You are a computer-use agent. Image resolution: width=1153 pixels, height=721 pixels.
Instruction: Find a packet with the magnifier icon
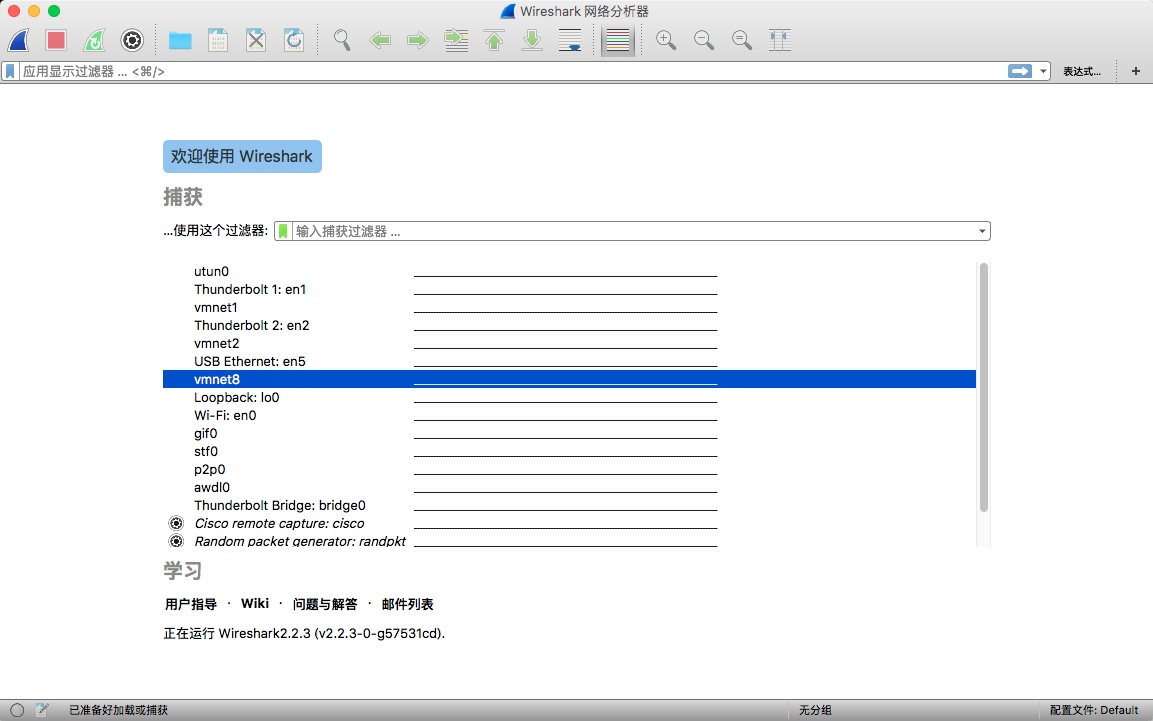(x=342, y=40)
